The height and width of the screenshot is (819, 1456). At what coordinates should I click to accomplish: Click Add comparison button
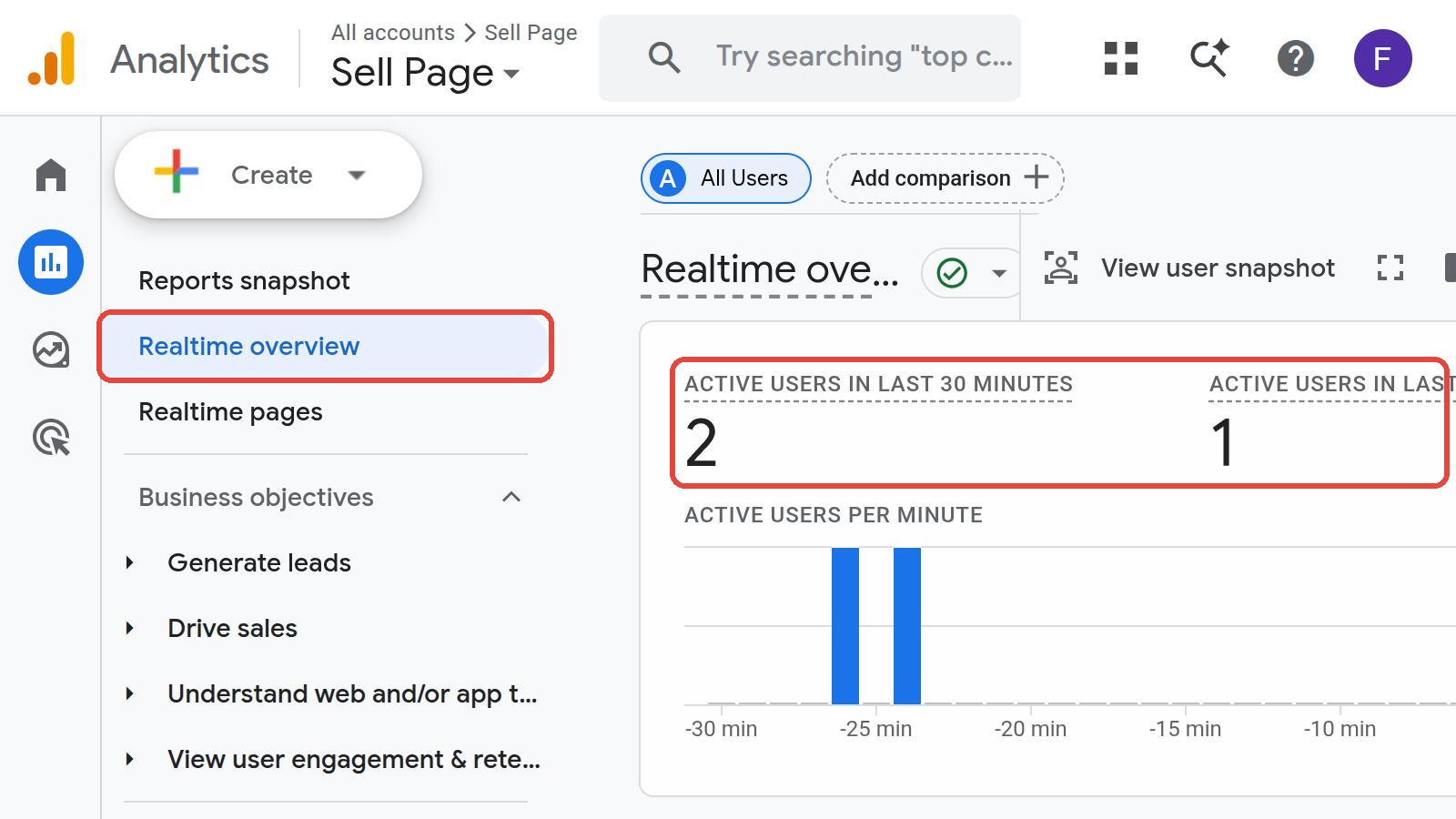click(945, 177)
